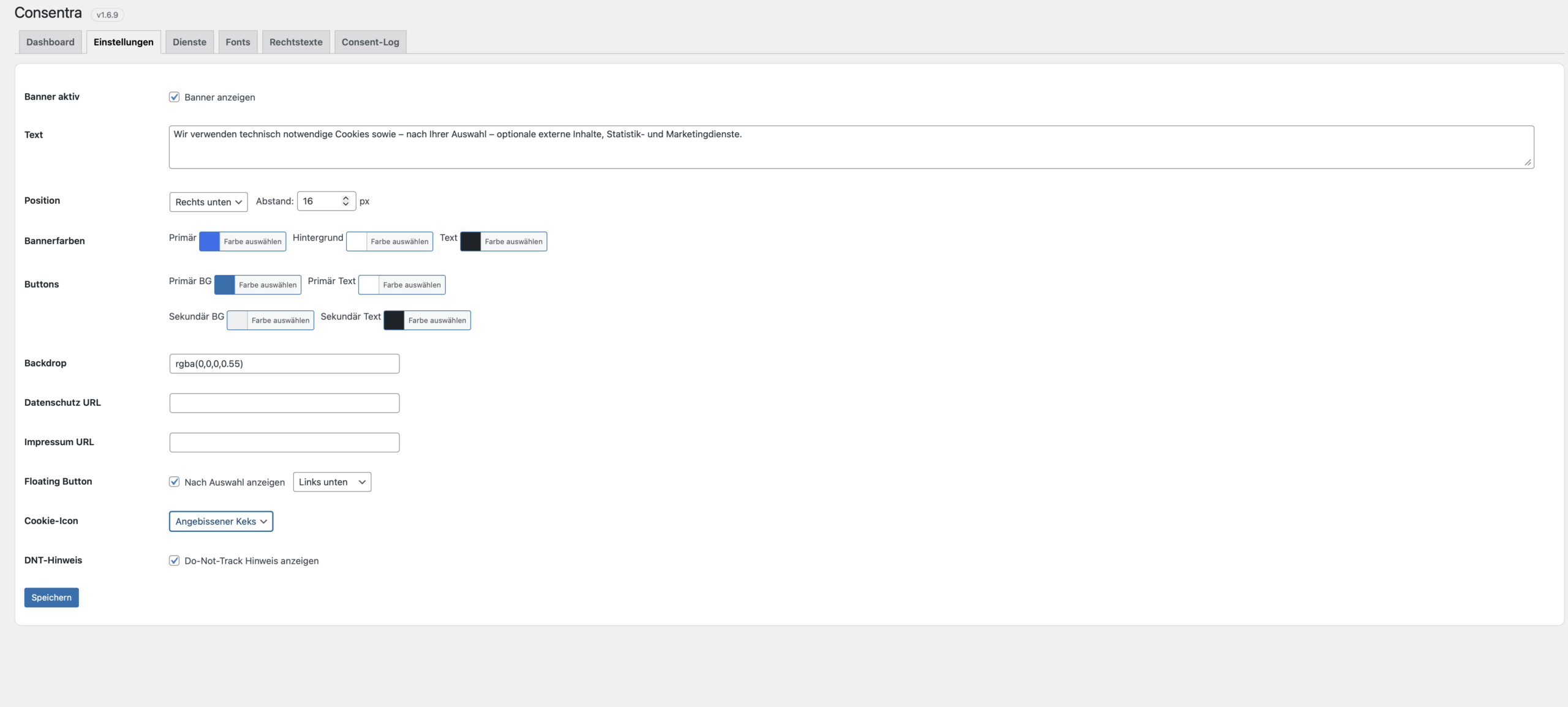Viewport: 1568px width, 707px height.
Task: Open the Primär BG button color swatch
Action: click(225, 285)
